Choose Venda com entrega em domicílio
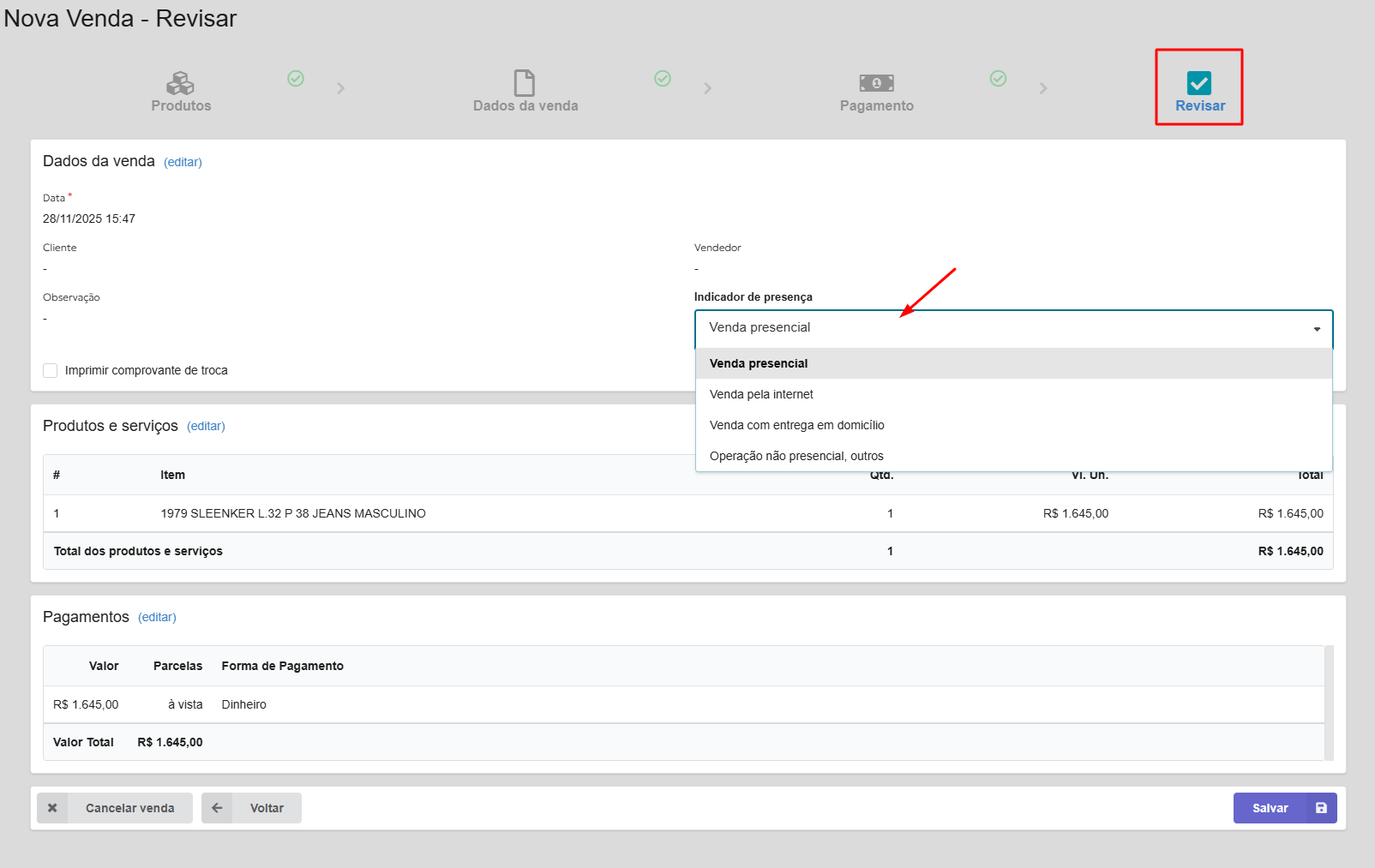This screenshot has width=1375, height=868. 796,425
